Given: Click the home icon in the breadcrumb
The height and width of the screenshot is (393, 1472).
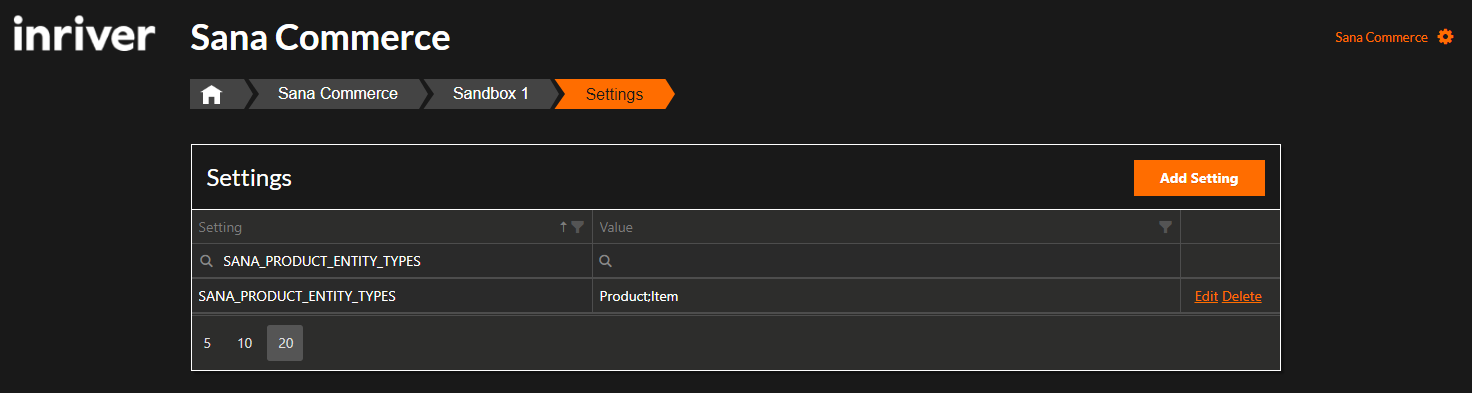Looking at the screenshot, I should (211, 95).
